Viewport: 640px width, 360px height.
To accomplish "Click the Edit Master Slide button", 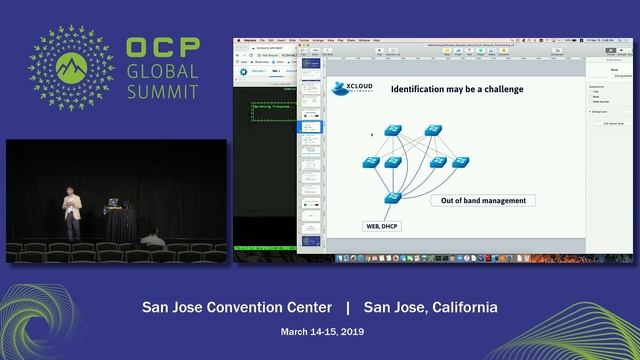I will click(x=613, y=123).
